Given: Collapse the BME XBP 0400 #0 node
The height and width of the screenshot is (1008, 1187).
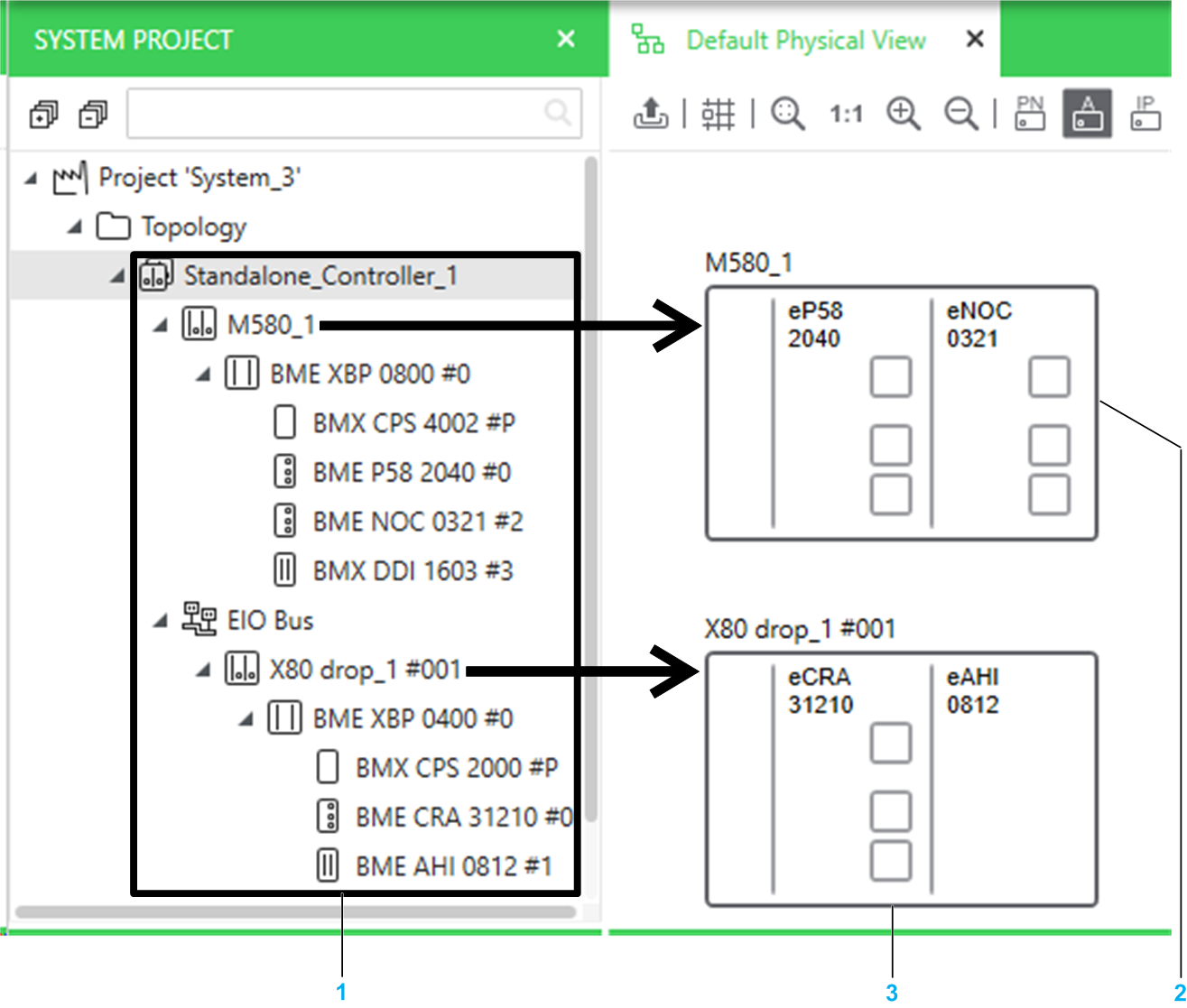Looking at the screenshot, I should tap(245, 719).
